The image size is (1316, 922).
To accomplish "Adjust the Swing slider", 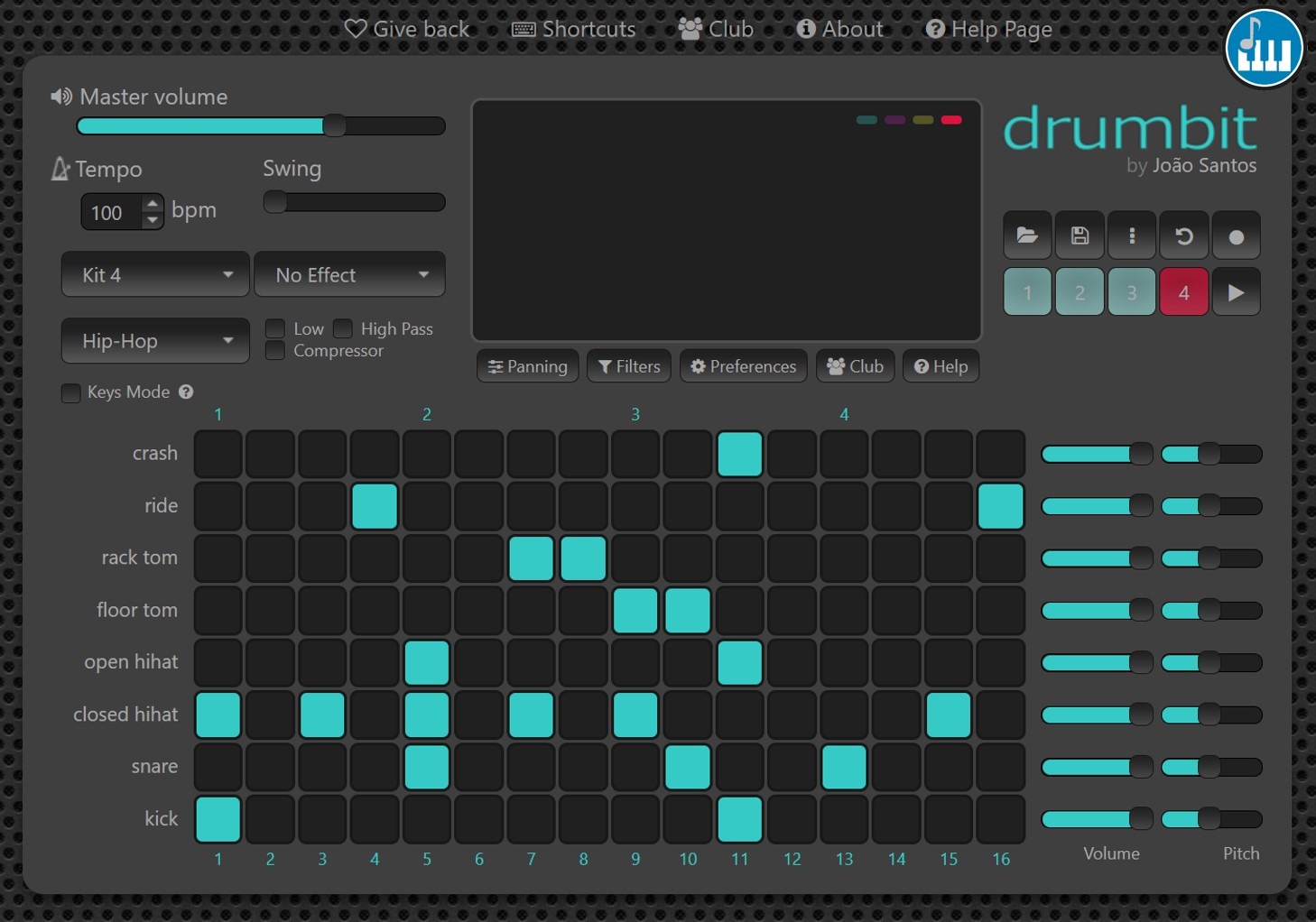I will click(354, 202).
